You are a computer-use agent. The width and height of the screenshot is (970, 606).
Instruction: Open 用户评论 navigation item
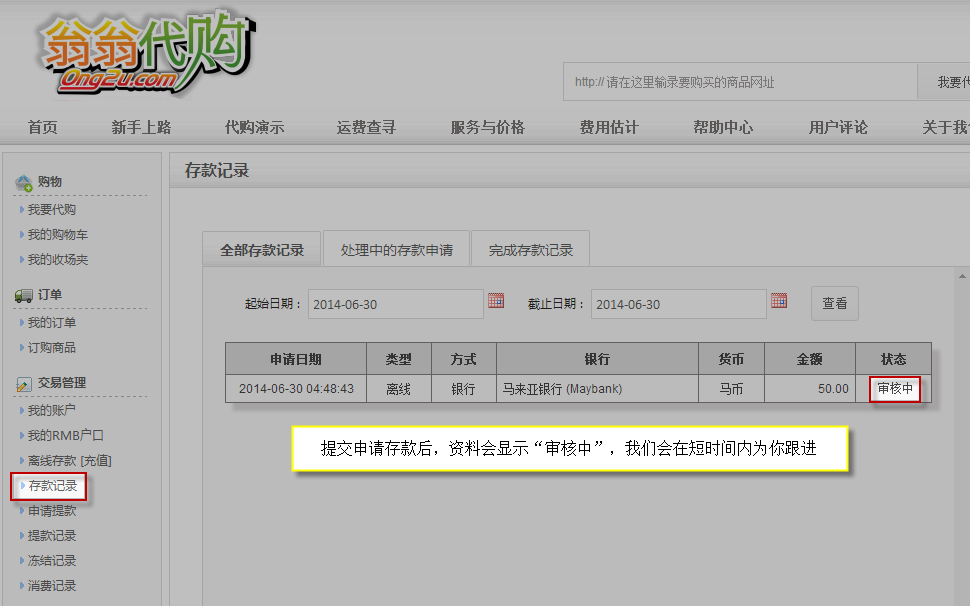pyautogui.click(x=838, y=127)
